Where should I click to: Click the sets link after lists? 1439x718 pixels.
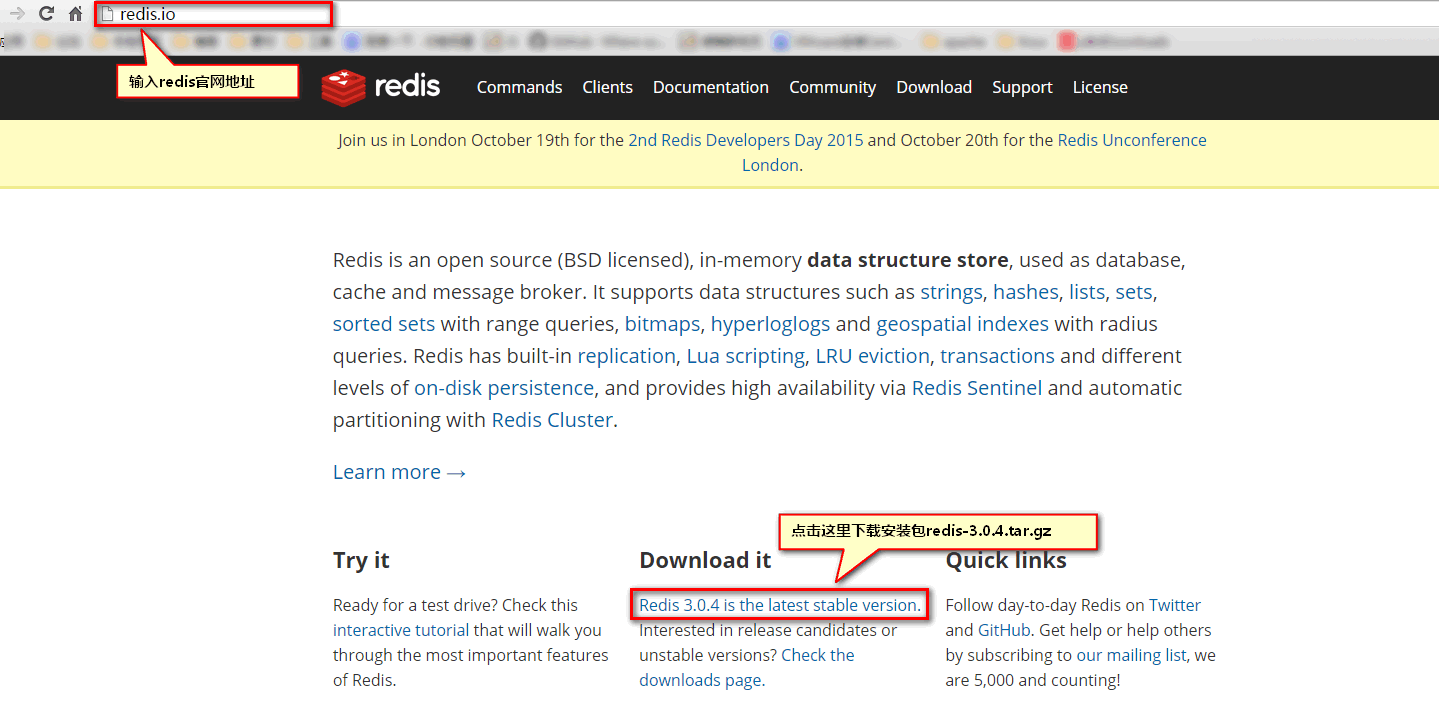1134,292
